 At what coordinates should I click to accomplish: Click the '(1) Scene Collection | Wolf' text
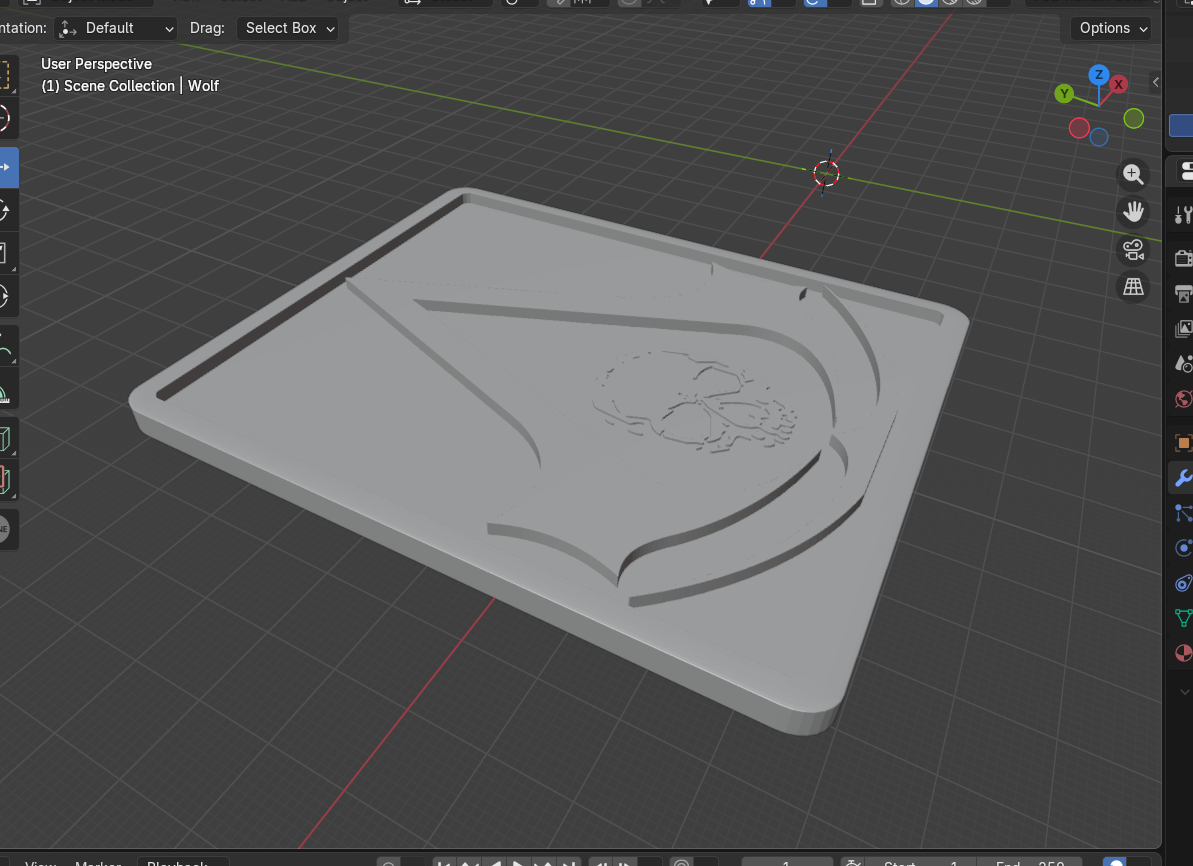(130, 86)
